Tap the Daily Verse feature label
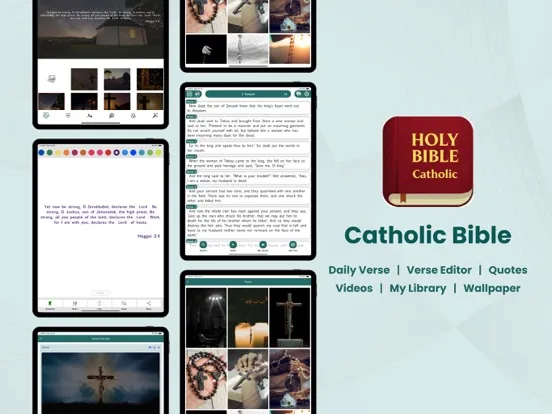552x414 pixels. [x=359, y=270]
